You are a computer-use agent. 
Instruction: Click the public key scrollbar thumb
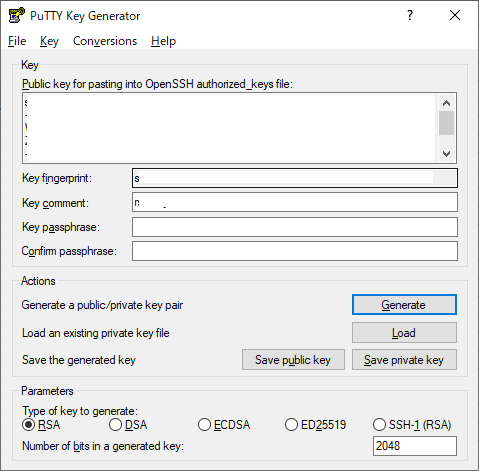[447, 123]
